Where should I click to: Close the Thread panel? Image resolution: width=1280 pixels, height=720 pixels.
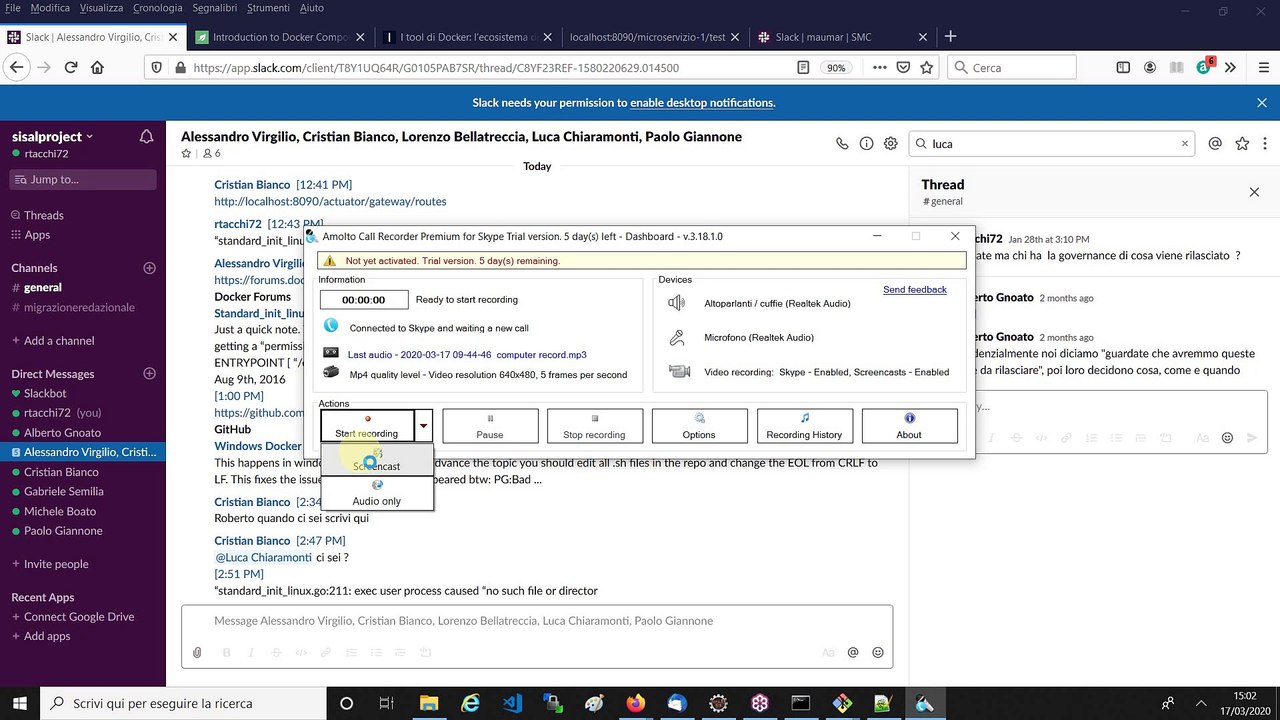[x=1254, y=192]
